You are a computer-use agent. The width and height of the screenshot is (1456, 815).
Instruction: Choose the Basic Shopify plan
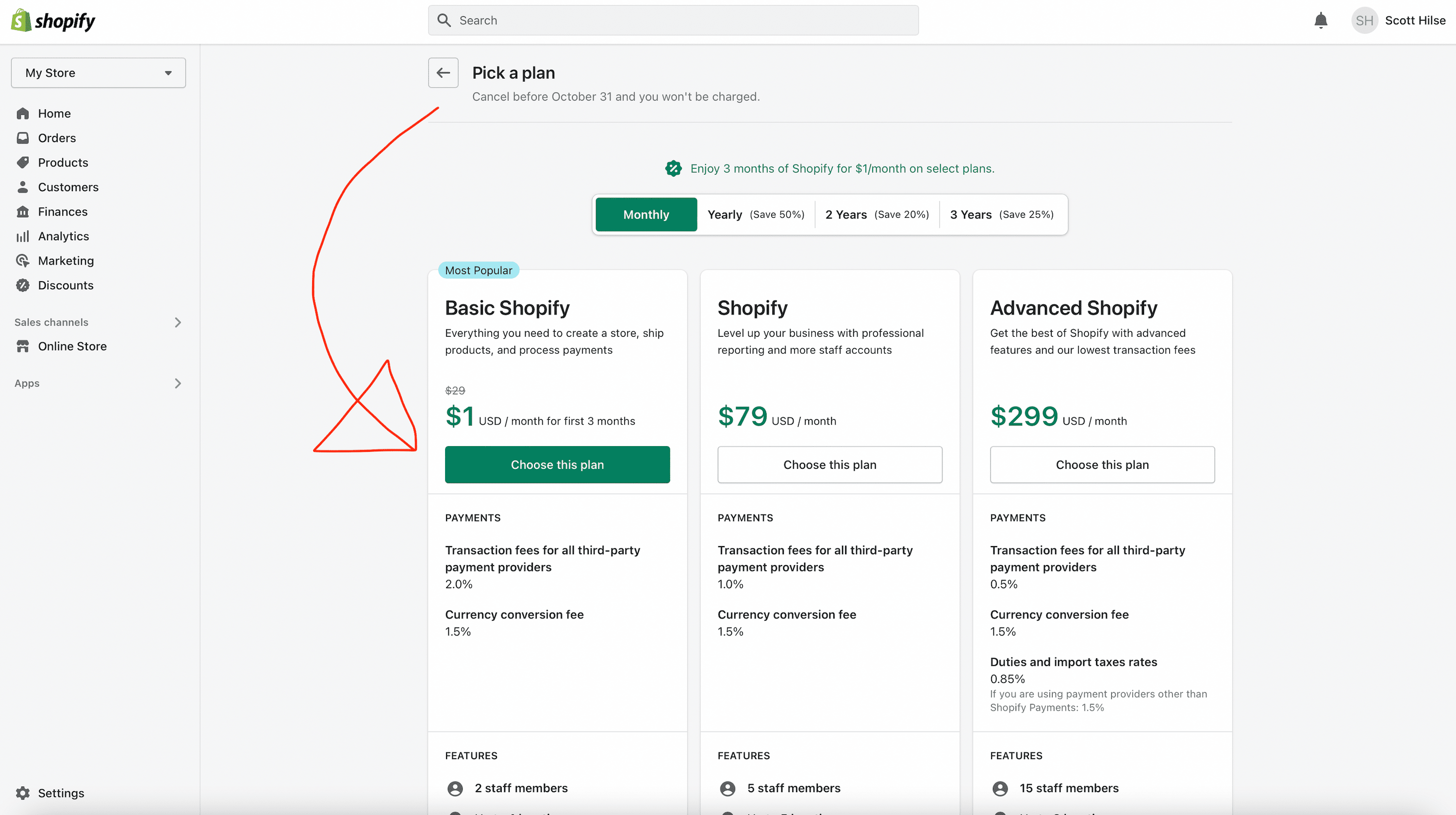pos(557,465)
